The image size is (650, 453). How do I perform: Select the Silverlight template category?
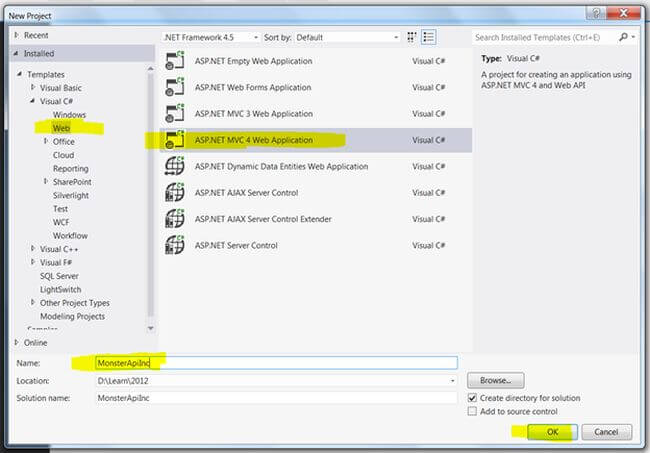[70, 195]
